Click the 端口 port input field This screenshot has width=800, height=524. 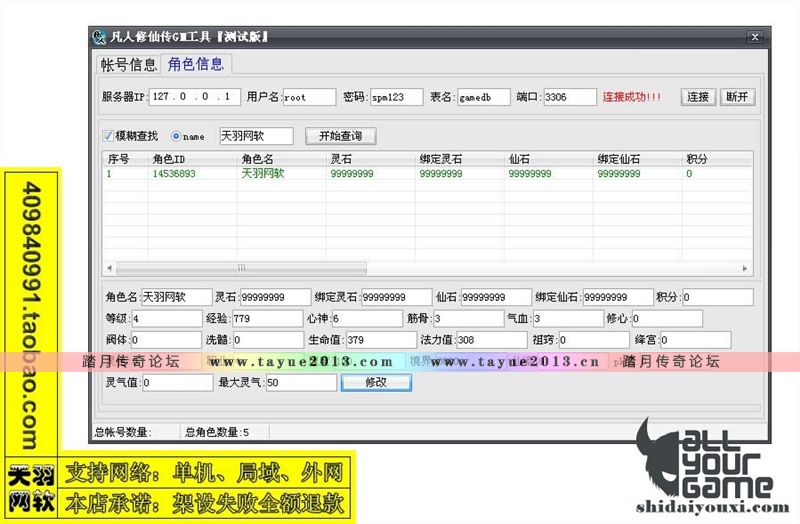(x=569, y=98)
